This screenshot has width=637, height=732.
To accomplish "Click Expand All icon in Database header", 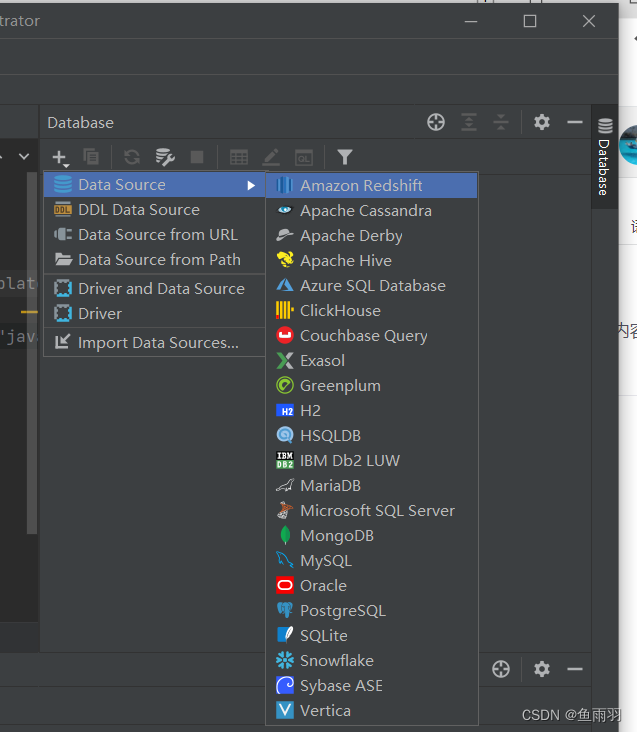I will pos(469,122).
